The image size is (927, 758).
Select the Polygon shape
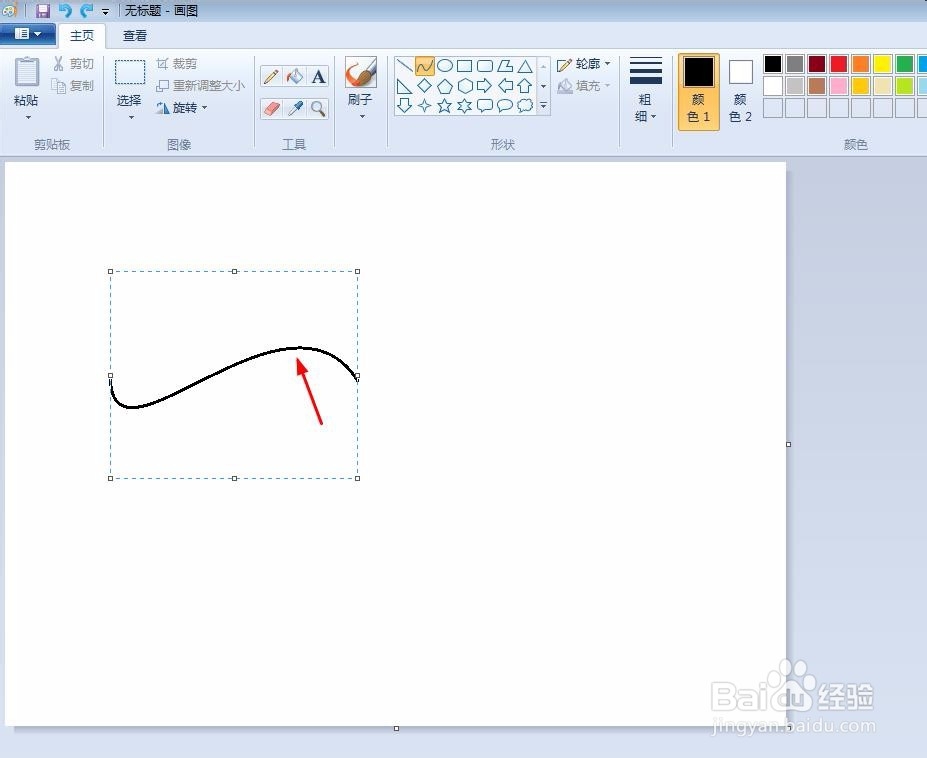point(505,66)
